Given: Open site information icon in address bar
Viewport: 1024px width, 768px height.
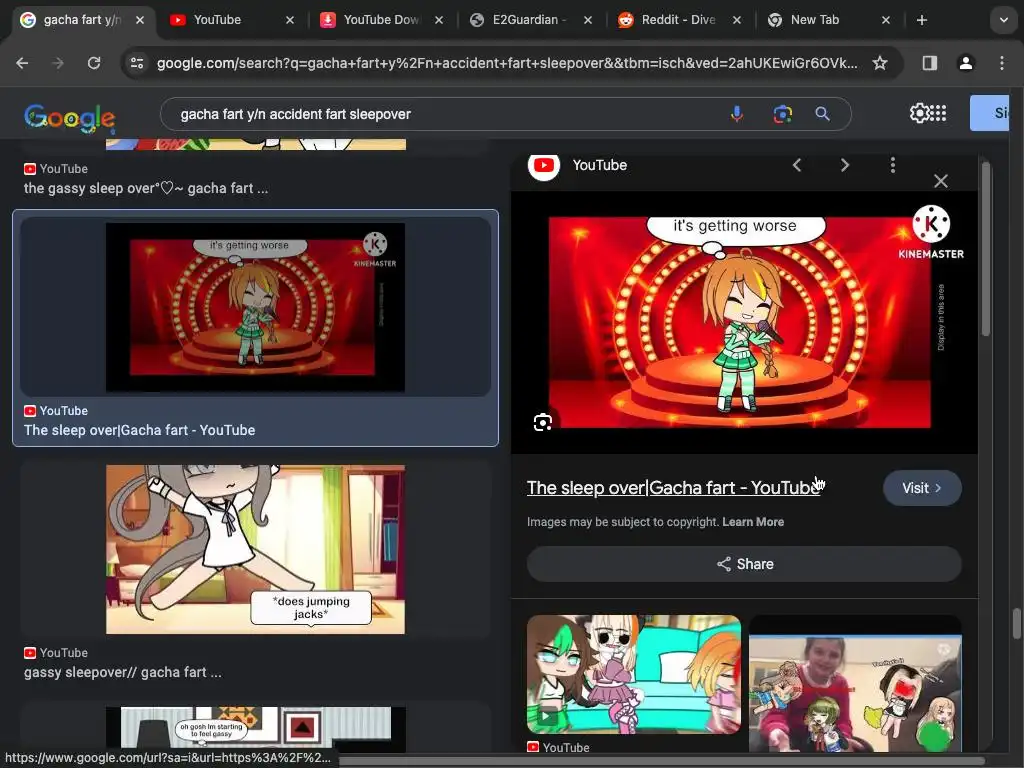Looking at the screenshot, I should 137,63.
